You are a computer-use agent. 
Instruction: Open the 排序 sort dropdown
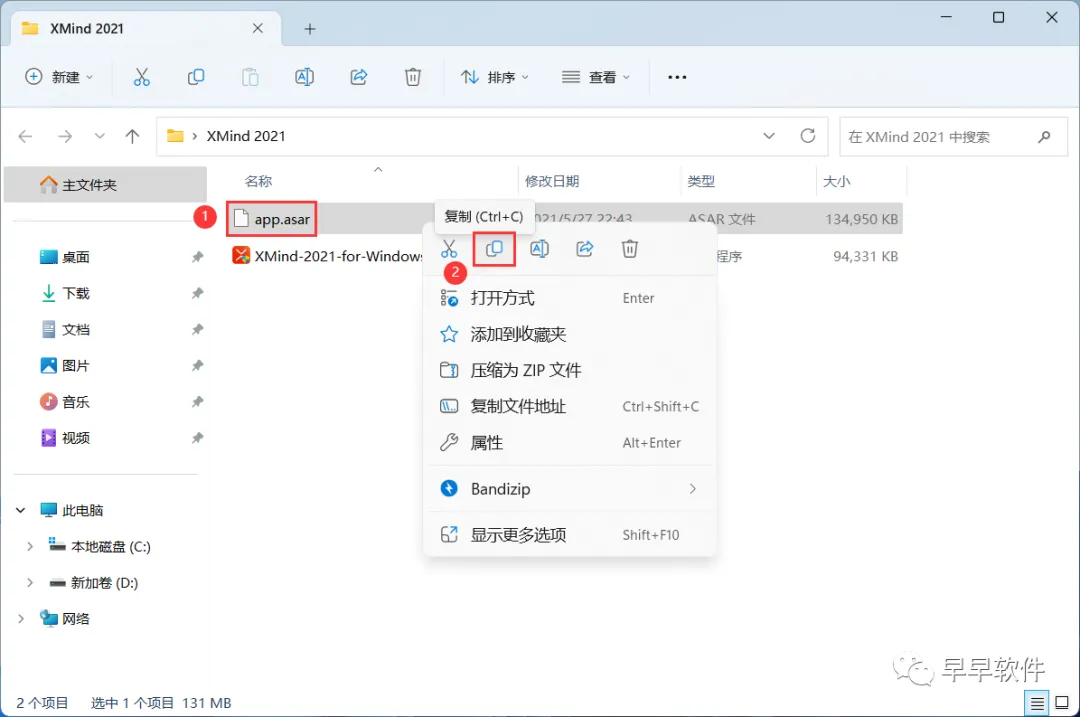tap(495, 77)
